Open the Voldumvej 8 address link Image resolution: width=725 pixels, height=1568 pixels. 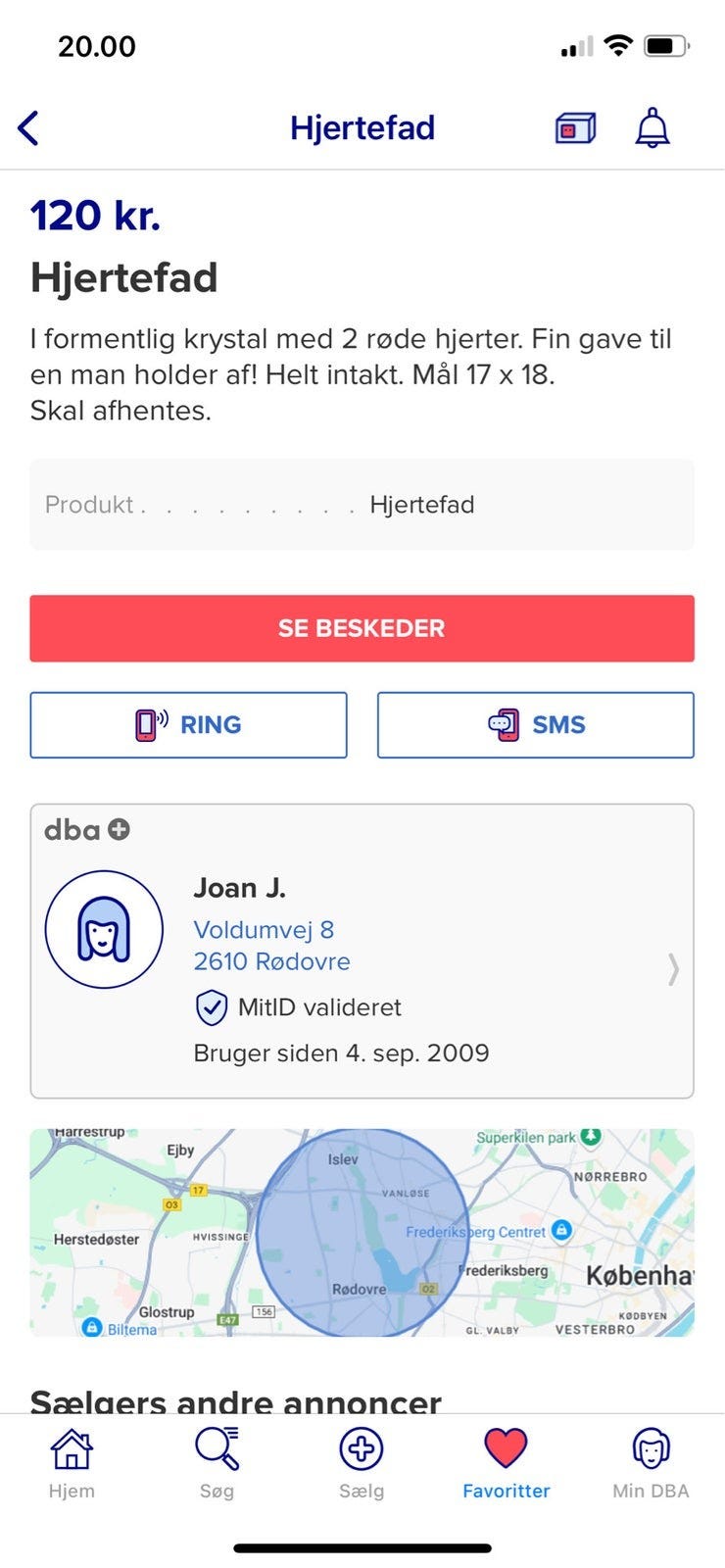[265, 929]
